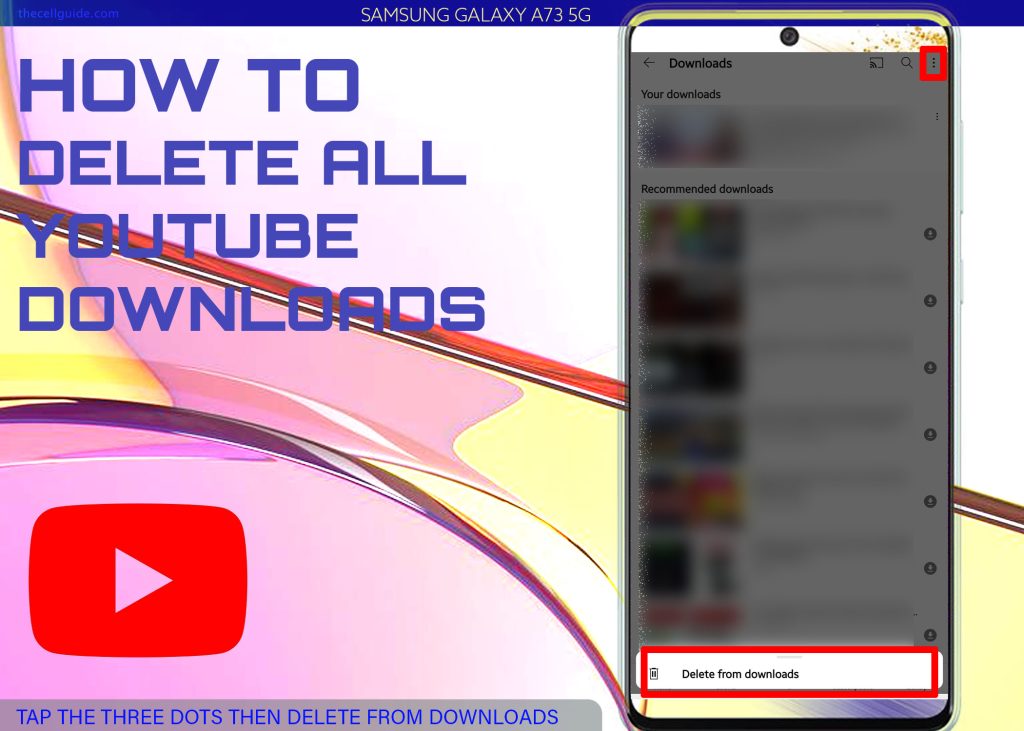
Task: Open the video thumbnail under Your downloads
Action: 690,137
